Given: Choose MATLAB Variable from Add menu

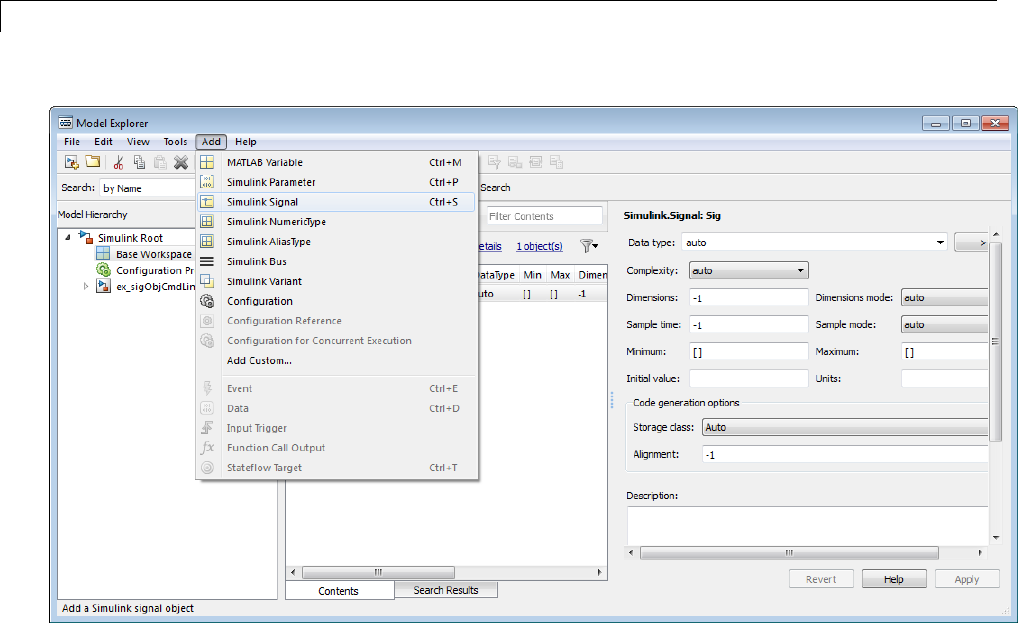Looking at the screenshot, I should 336,162.
